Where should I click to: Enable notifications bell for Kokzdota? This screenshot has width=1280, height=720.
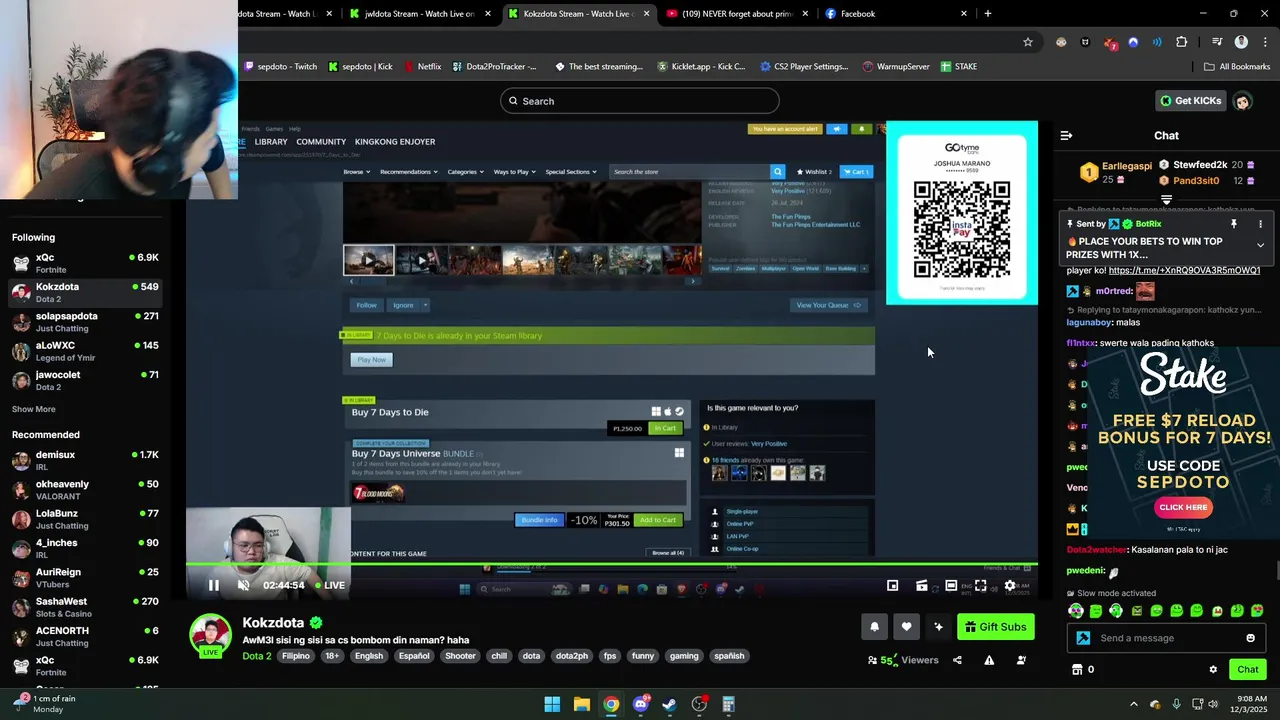(x=874, y=627)
